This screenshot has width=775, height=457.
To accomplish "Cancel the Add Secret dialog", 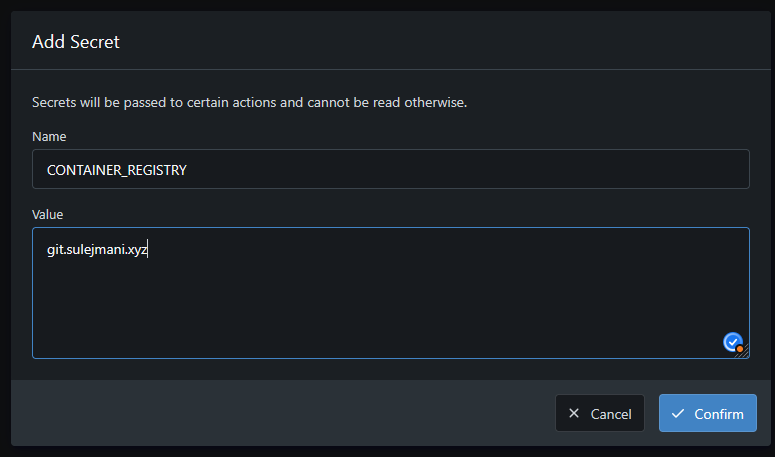I will point(600,413).
